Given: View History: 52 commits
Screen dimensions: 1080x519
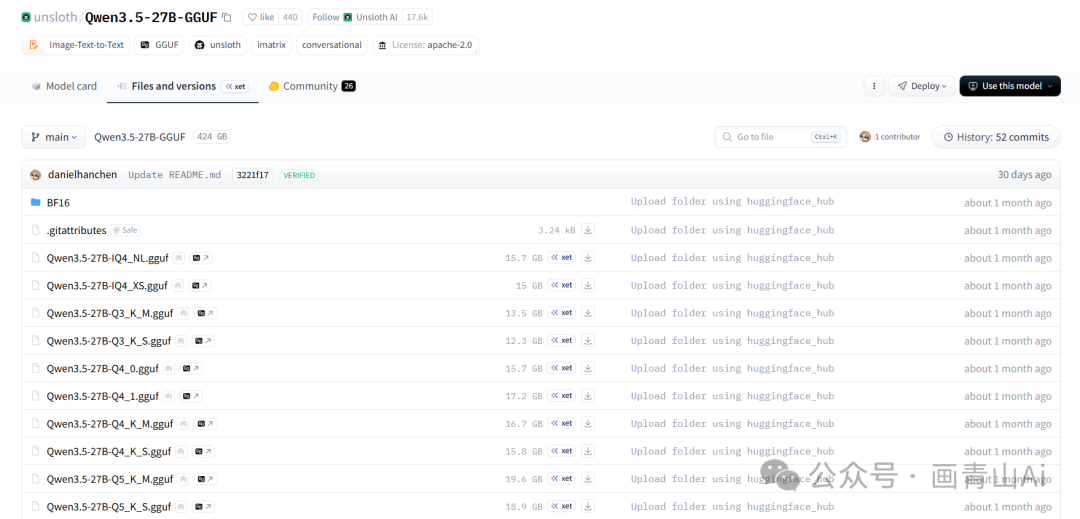Looking at the screenshot, I should (995, 137).
